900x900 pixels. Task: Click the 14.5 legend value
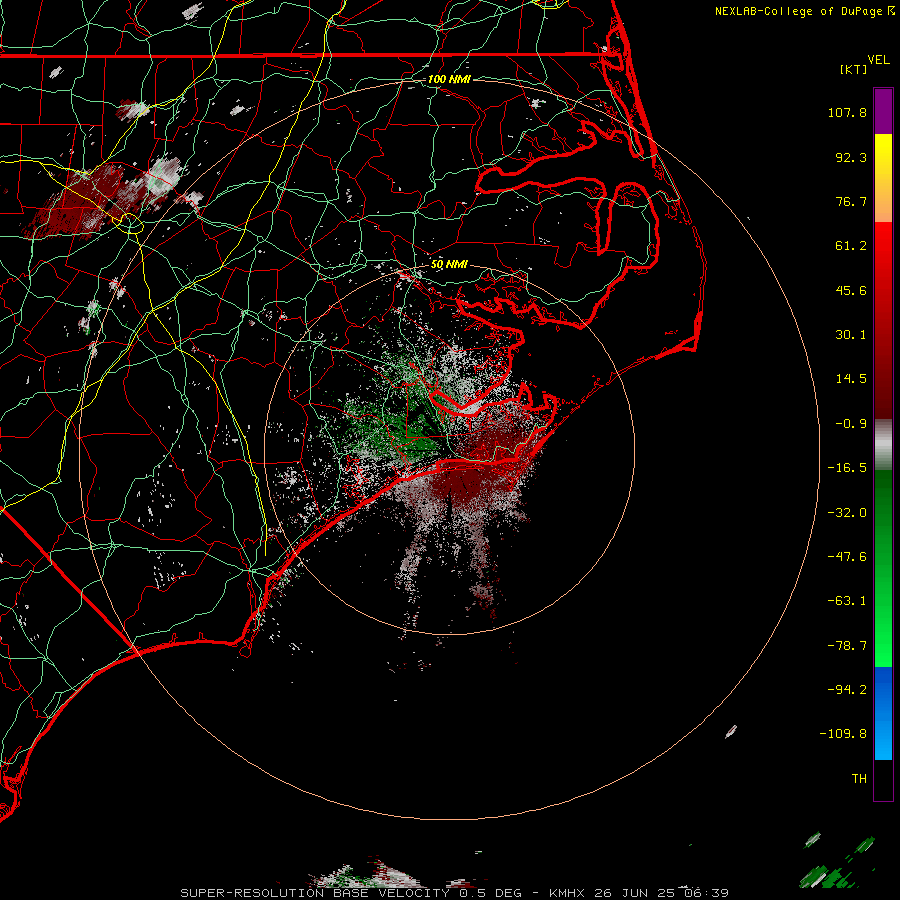click(851, 379)
